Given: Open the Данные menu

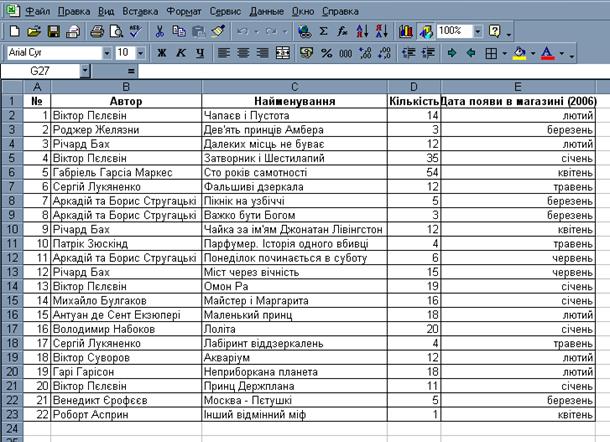Looking at the screenshot, I should [266, 12].
